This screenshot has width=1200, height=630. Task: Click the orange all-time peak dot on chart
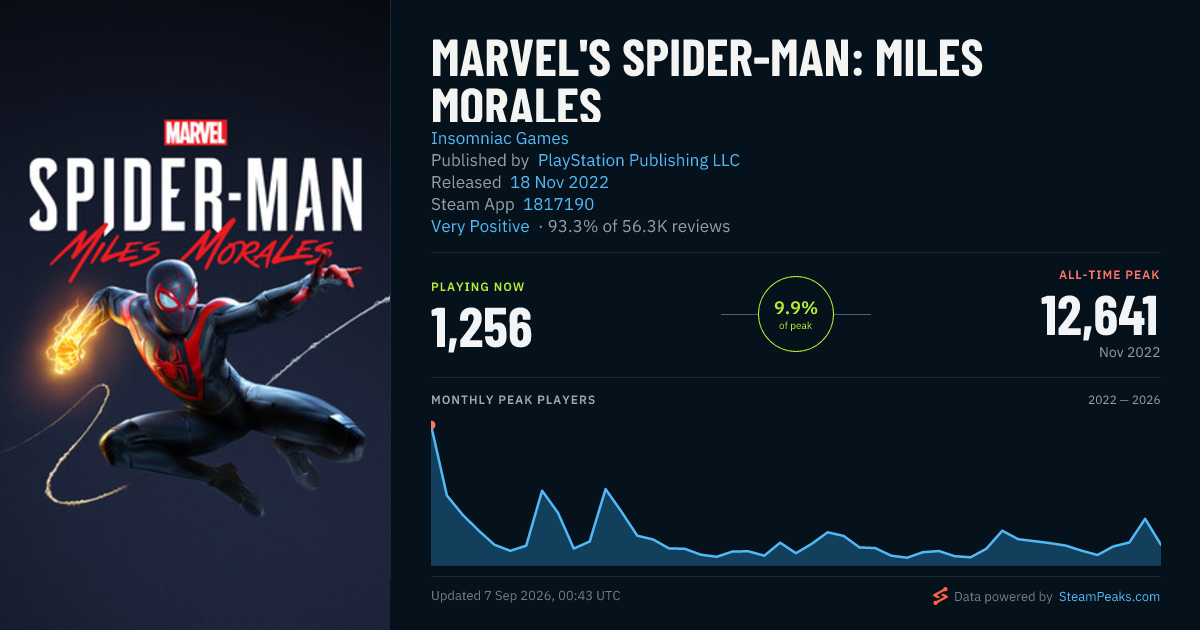[x=432, y=425]
